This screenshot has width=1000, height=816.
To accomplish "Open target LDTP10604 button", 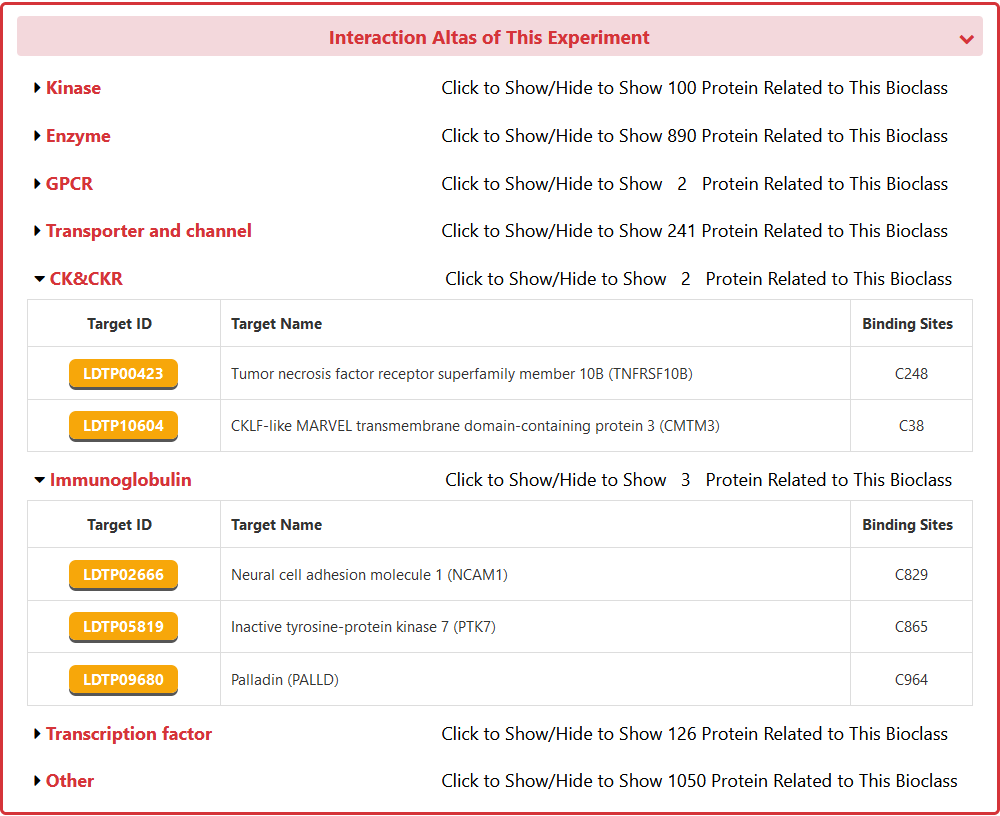I will tap(123, 426).
